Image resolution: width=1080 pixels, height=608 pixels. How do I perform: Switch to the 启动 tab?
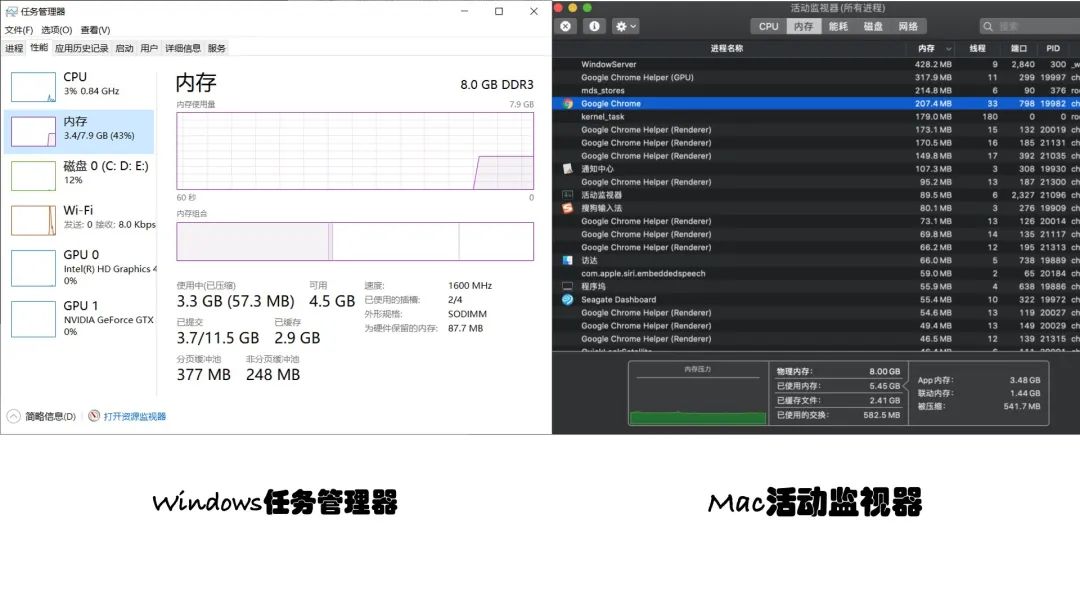[x=124, y=48]
